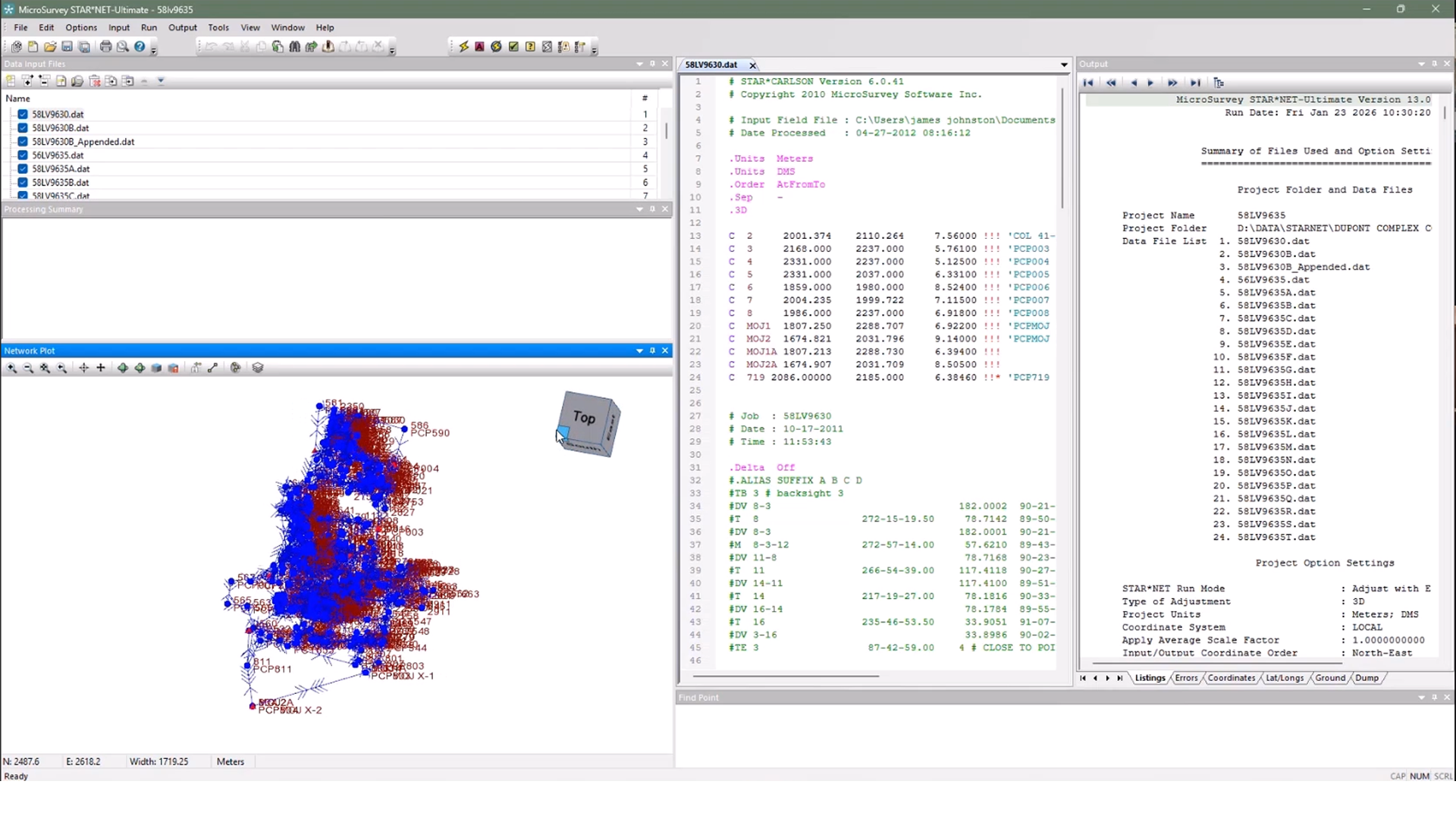The image size is (1456, 819).
Task: Click the Zoom Extents icon in Network Plot
Action: point(45,368)
